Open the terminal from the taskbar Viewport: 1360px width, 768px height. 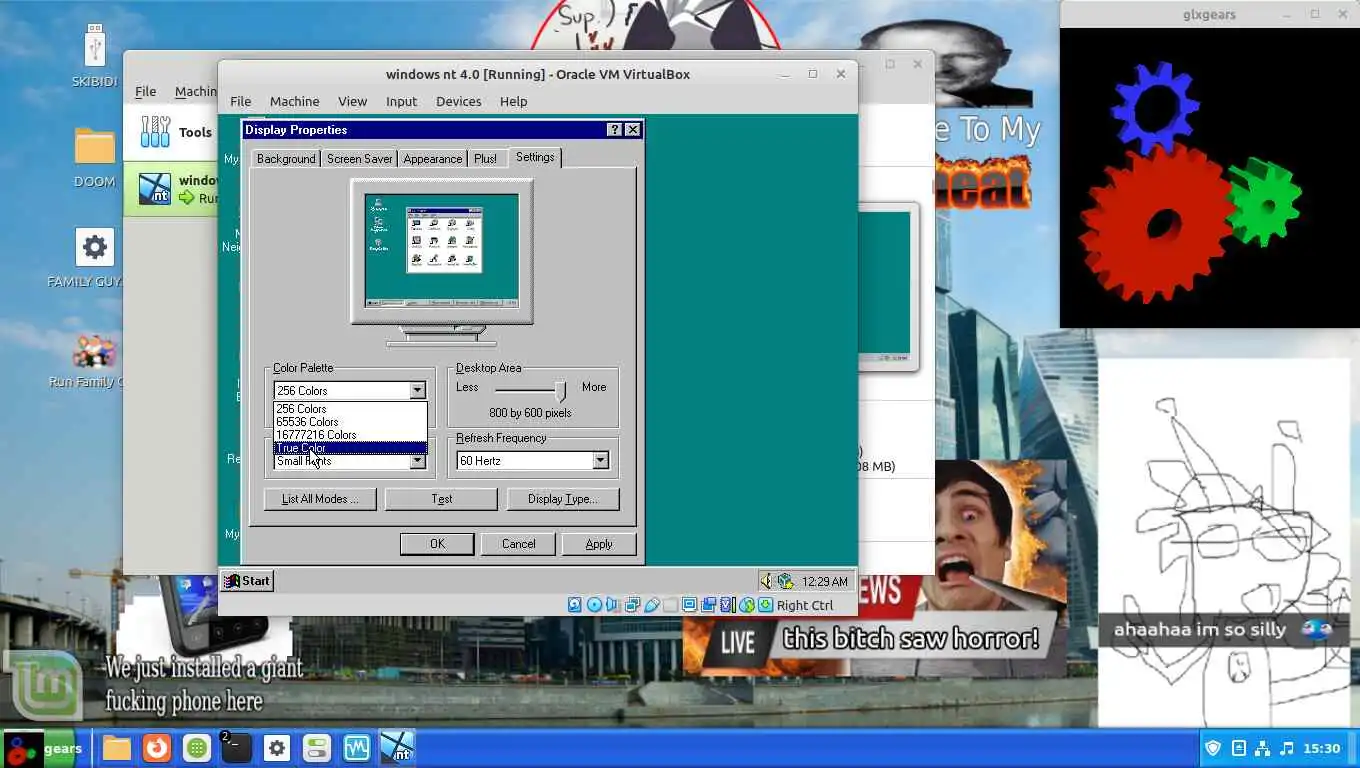(236, 748)
